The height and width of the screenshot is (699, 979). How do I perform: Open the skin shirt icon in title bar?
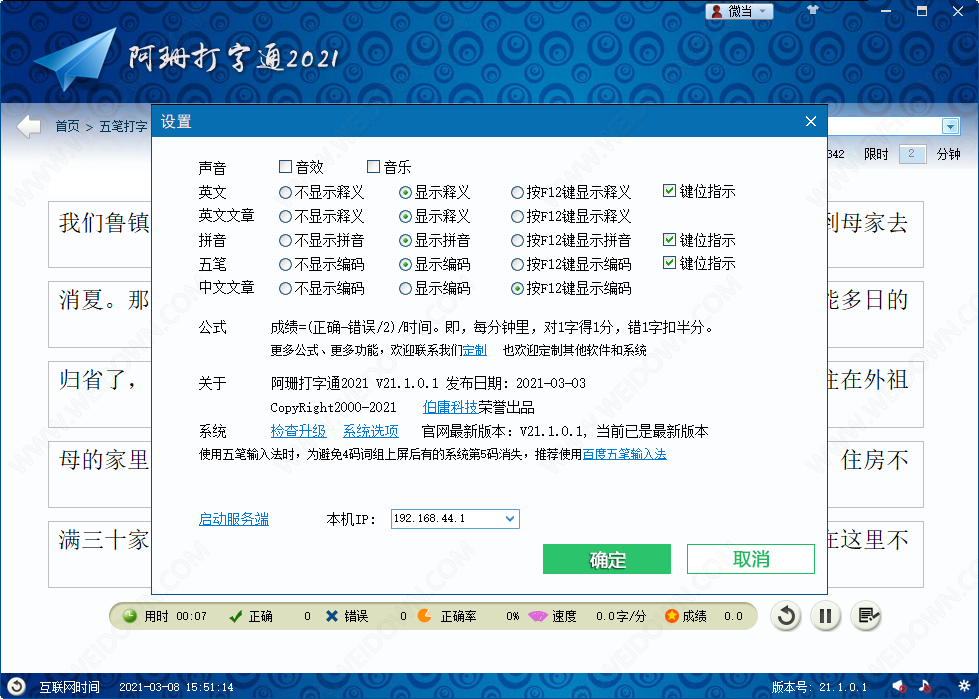(x=812, y=10)
